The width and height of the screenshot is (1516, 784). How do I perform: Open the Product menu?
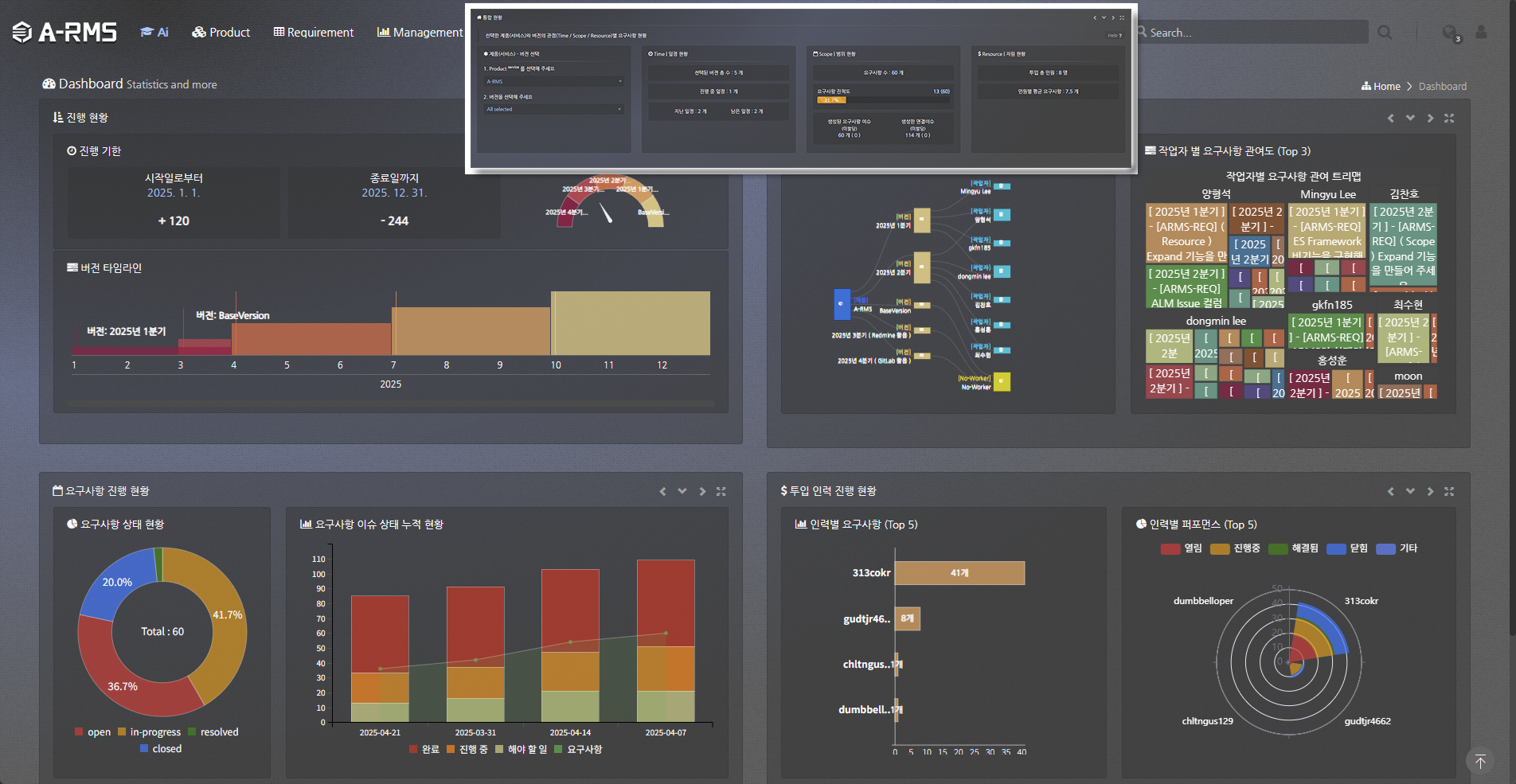click(221, 33)
